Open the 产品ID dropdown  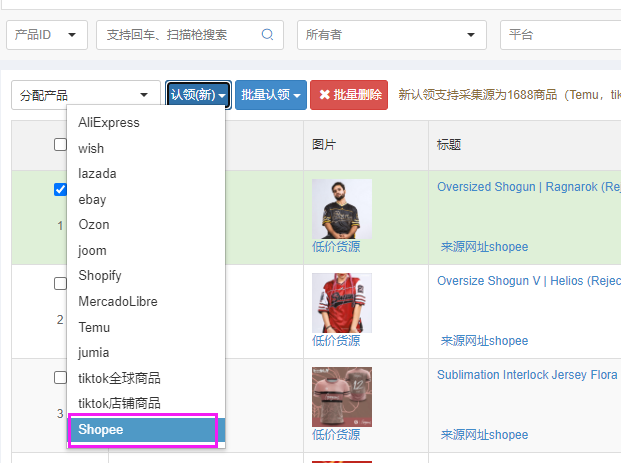47,35
